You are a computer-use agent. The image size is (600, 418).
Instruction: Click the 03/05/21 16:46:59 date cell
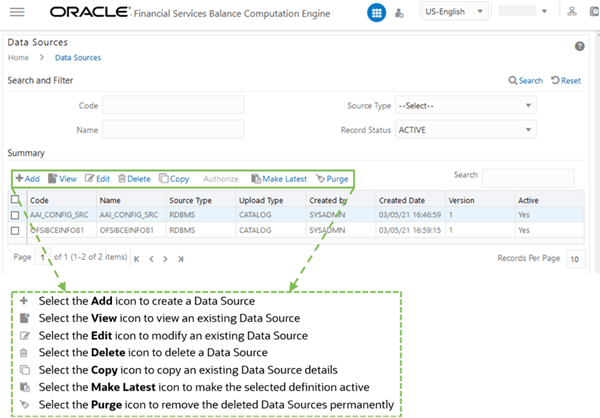410,215
